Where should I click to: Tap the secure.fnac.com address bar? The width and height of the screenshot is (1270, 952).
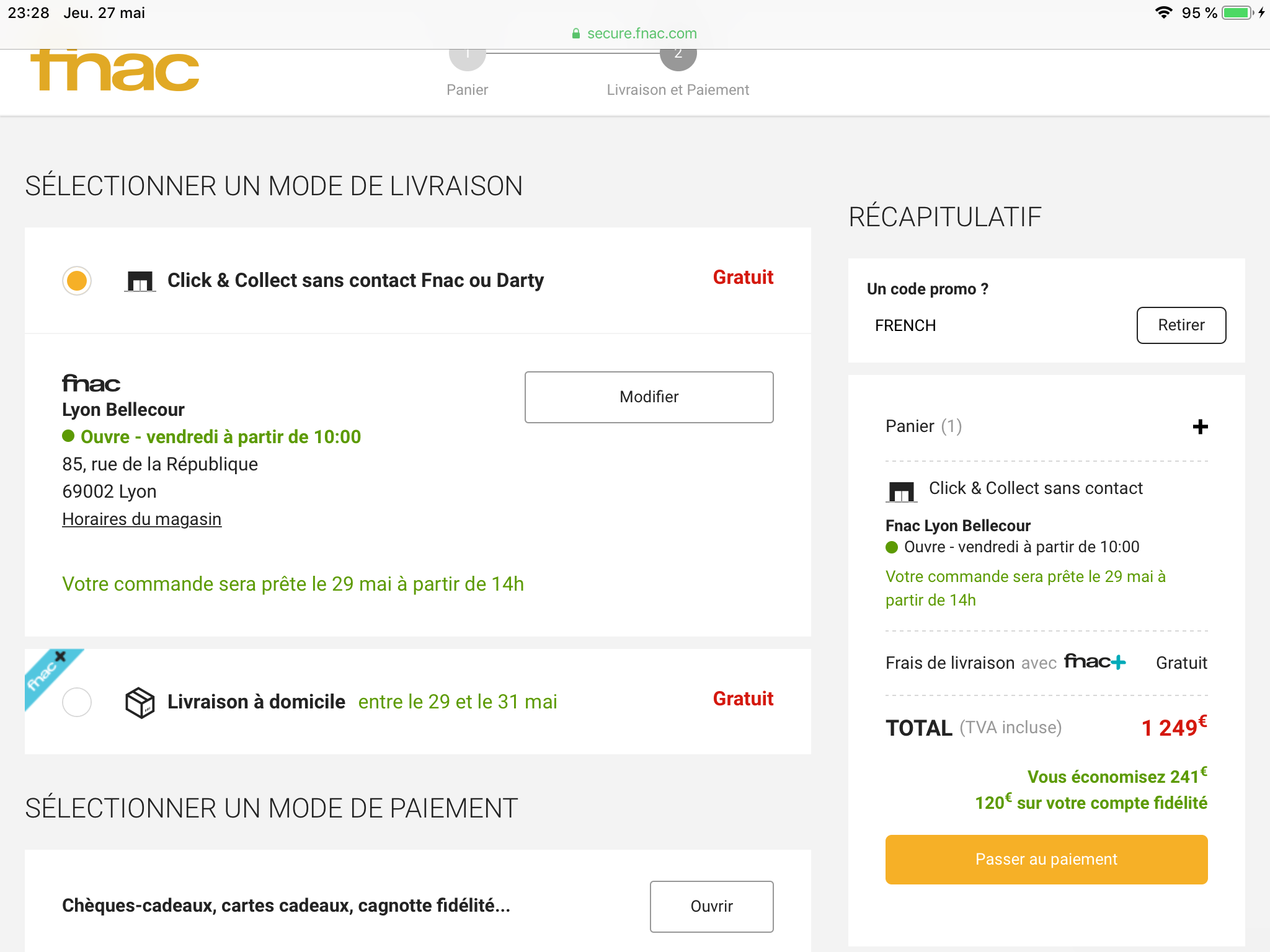[642, 33]
